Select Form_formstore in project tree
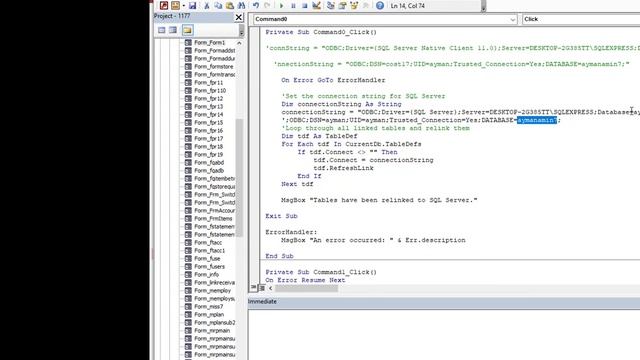This screenshot has width=640, height=360. 213,67
